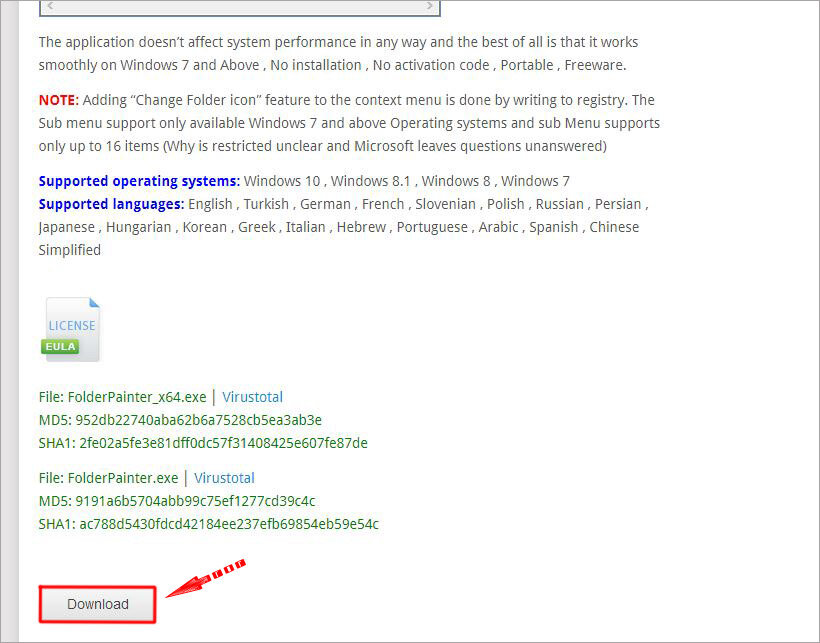This screenshot has height=643, width=820.
Task: Click the 'Supported operating systems:' heading
Action: coord(139,181)
